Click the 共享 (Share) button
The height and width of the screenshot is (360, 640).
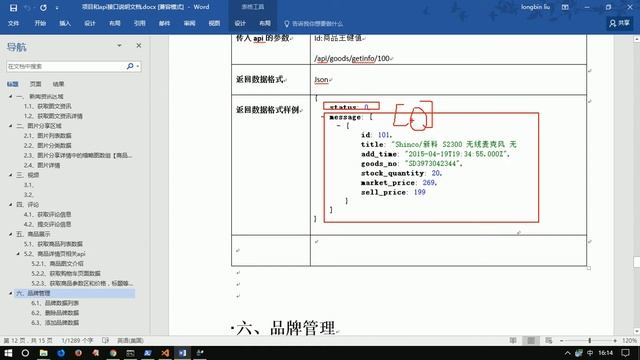(620, 23)
